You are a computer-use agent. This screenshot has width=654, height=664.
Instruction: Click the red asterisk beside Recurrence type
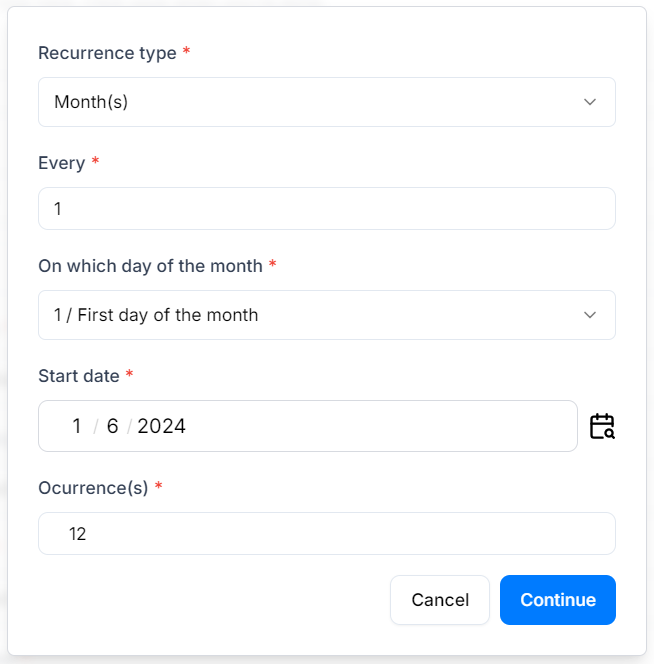[x=187, y=52]
